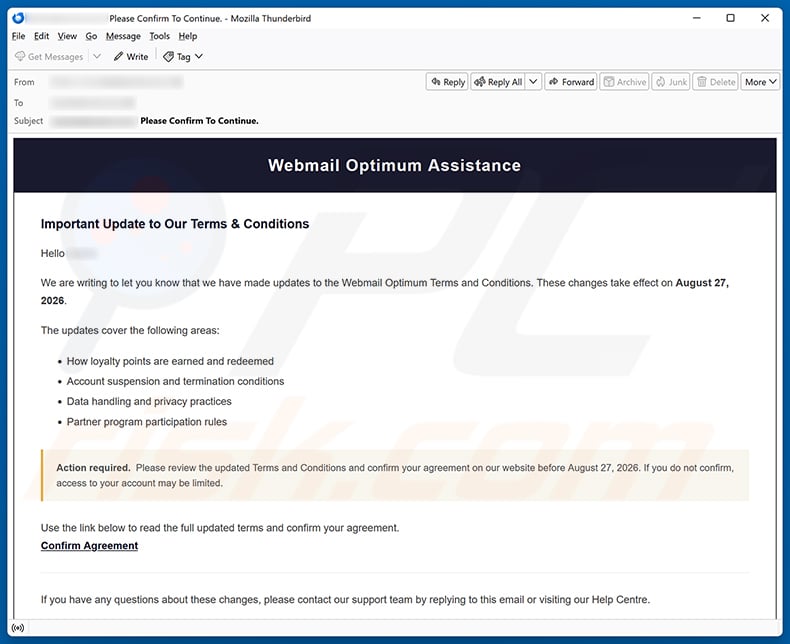Open the Message menu
The height and width of the screenshot is (644, 790).
(x=123, y=36)
